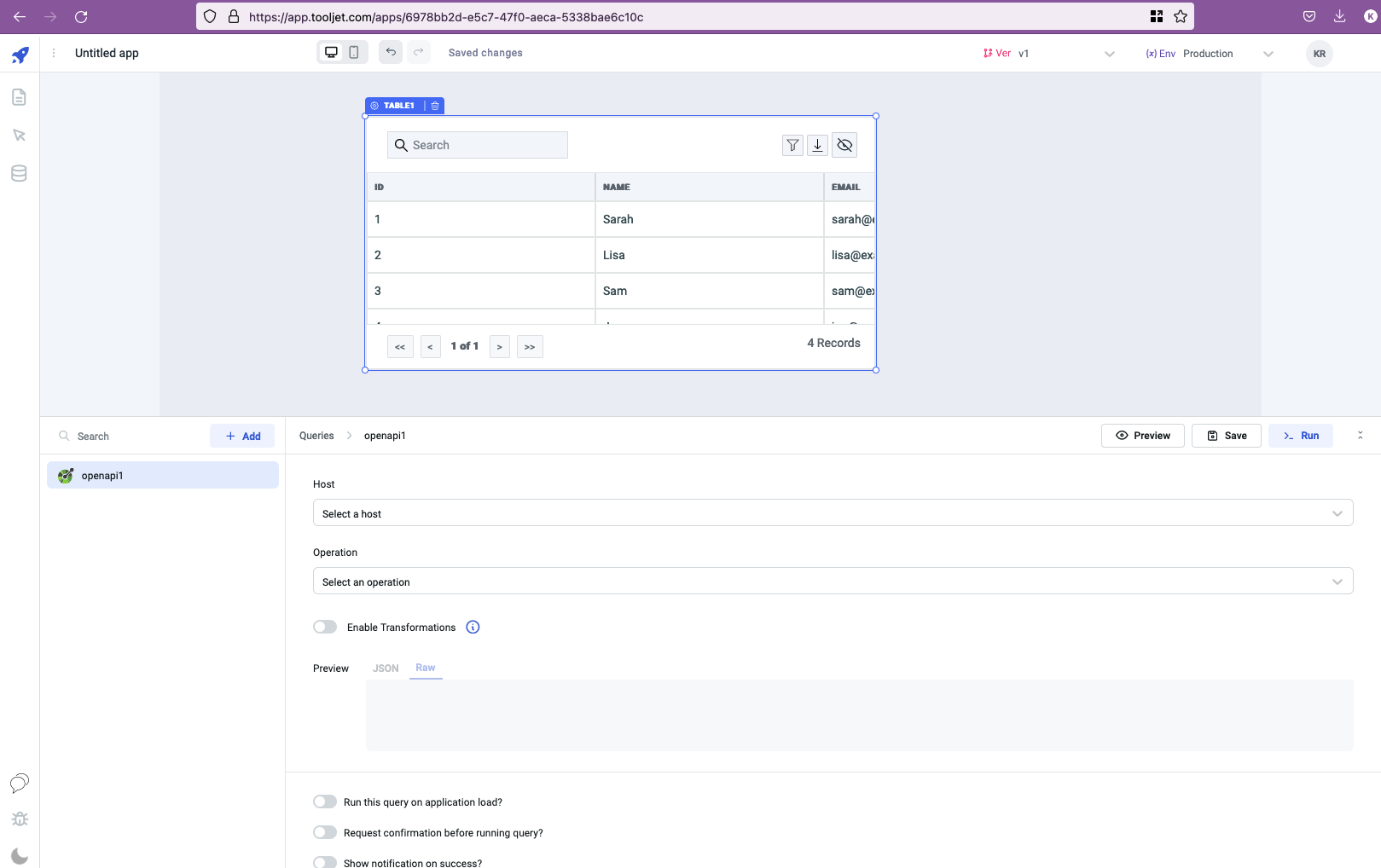The image size is (1381, 868).
Task: Open the Debugger in the sidebar
Action: pos(19,819)
